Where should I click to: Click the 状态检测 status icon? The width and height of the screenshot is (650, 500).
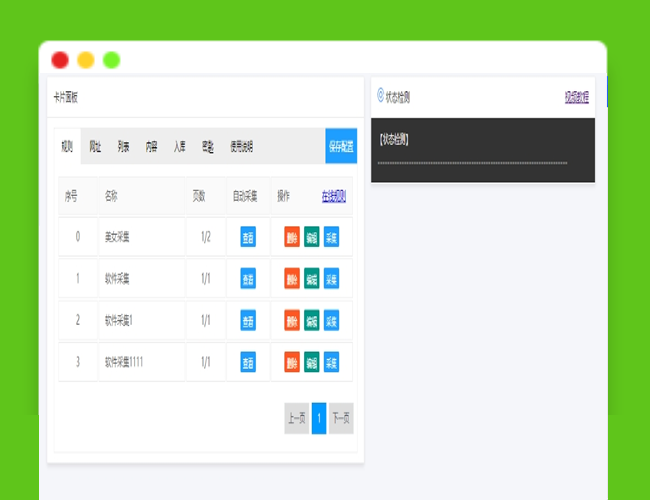coord(380,96)
